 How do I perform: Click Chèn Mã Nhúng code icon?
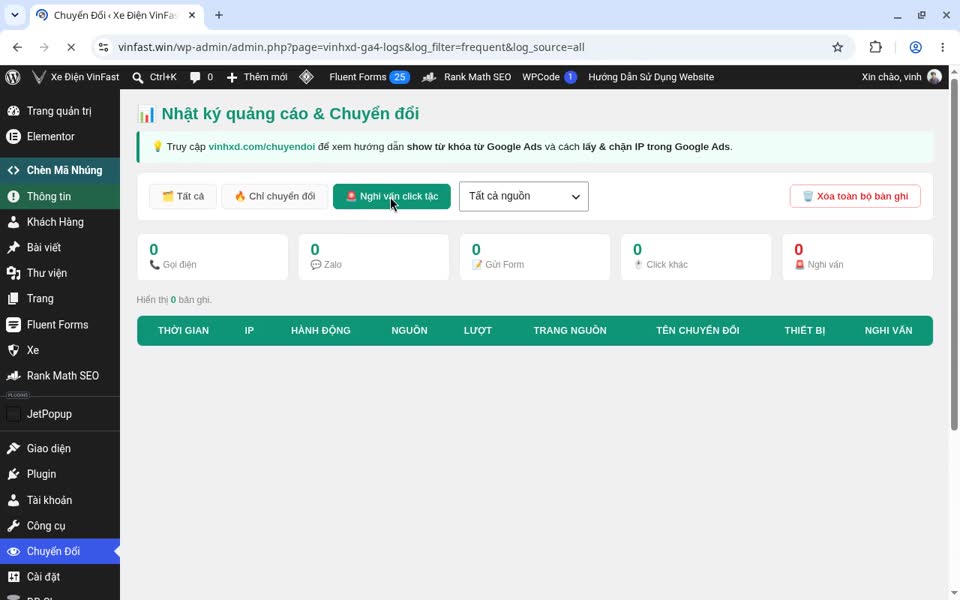pos(13,170)
